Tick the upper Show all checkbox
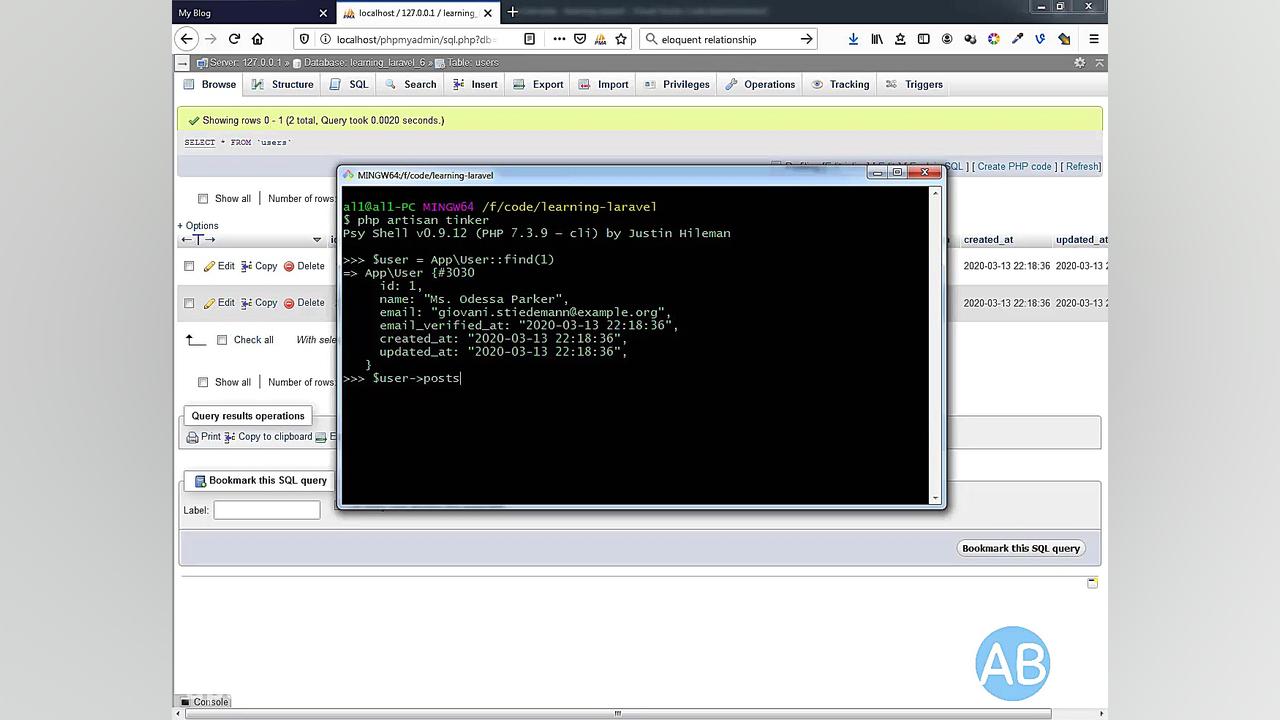The height and width of the screenshot is (720, 1280). 203,199
